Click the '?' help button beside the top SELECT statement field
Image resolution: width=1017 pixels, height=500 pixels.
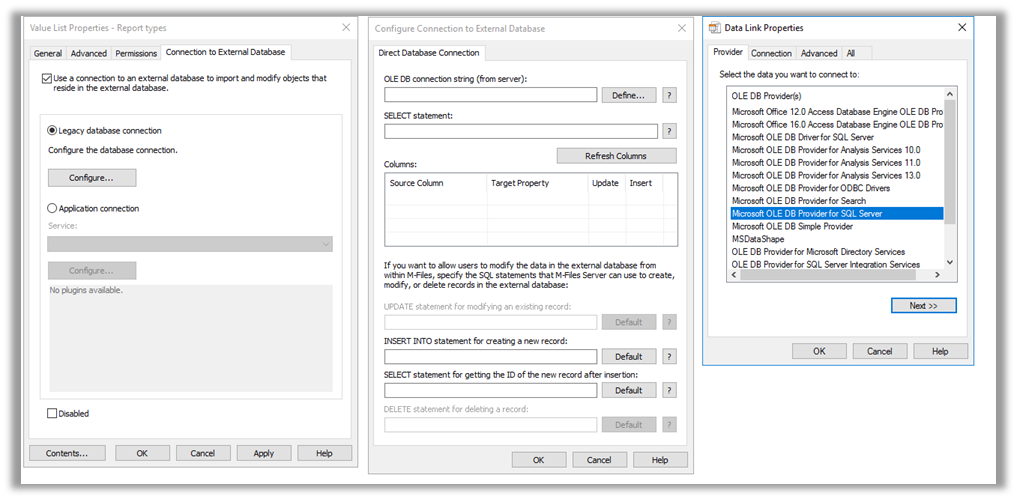click(669, 132)
